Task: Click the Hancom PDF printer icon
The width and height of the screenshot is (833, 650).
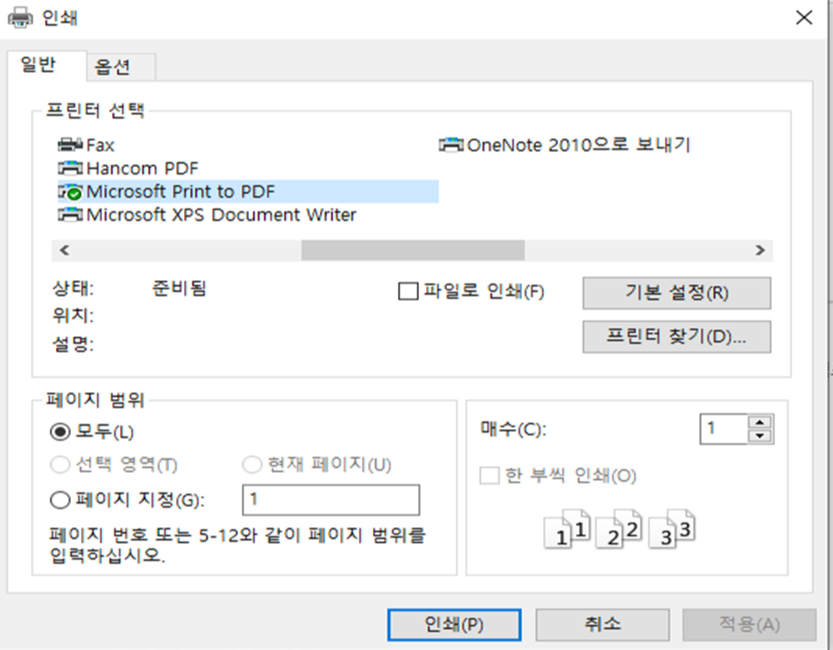Action: click(70, 168)
